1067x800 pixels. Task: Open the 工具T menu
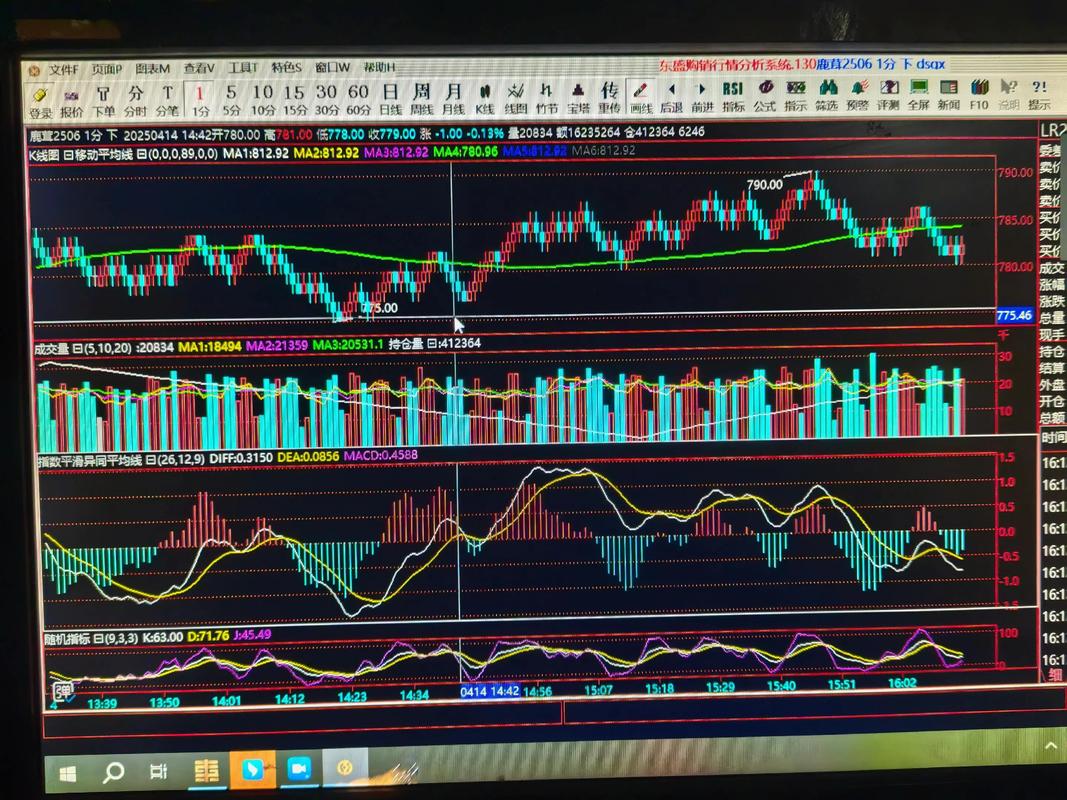click(x=243, y=68)
